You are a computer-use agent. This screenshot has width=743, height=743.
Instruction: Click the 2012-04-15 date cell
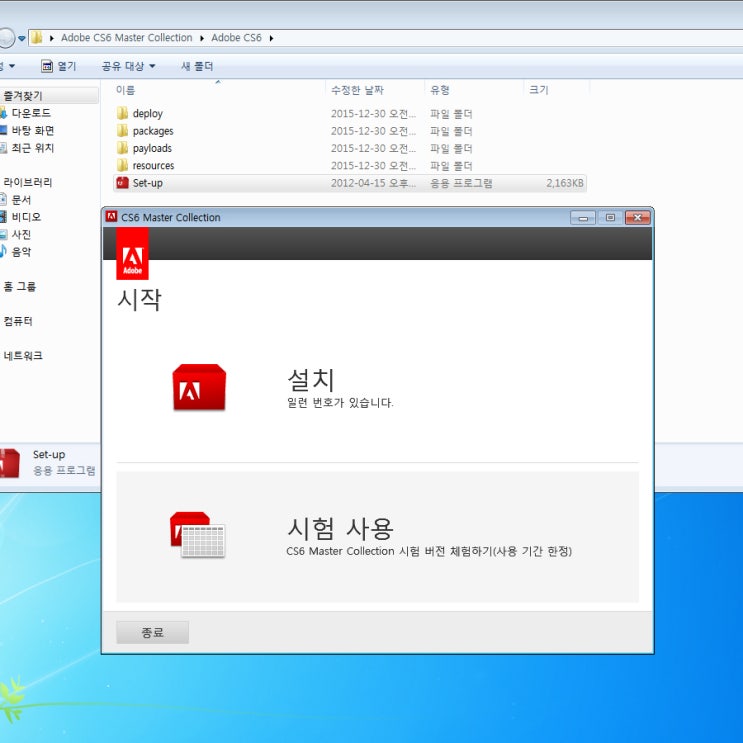click(373, 183)
